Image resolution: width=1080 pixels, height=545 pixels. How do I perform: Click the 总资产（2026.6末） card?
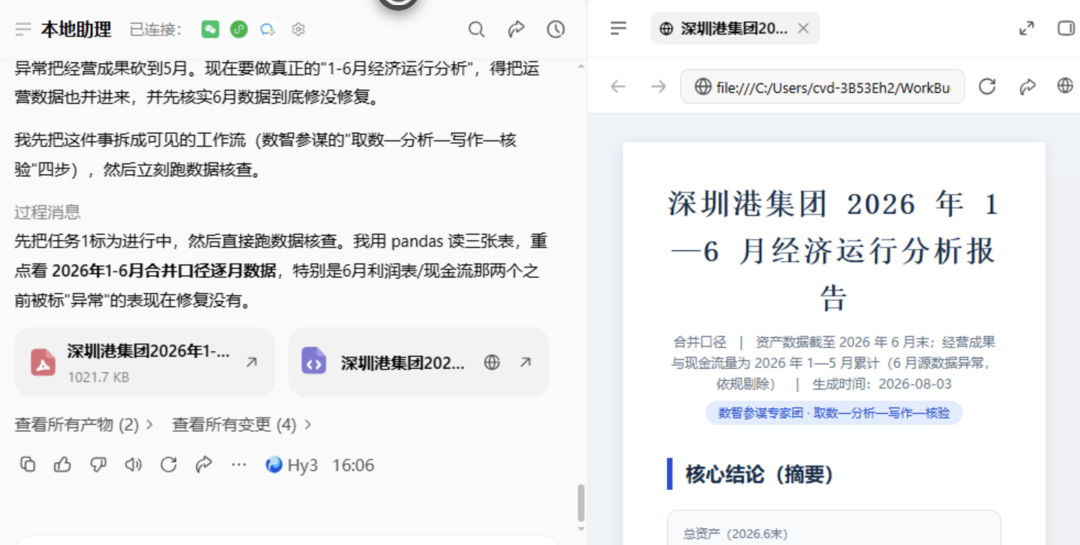point(834,528)
